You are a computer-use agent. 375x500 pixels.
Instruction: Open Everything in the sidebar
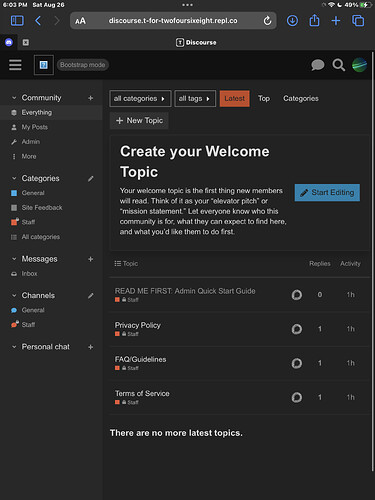click(51, 112)
